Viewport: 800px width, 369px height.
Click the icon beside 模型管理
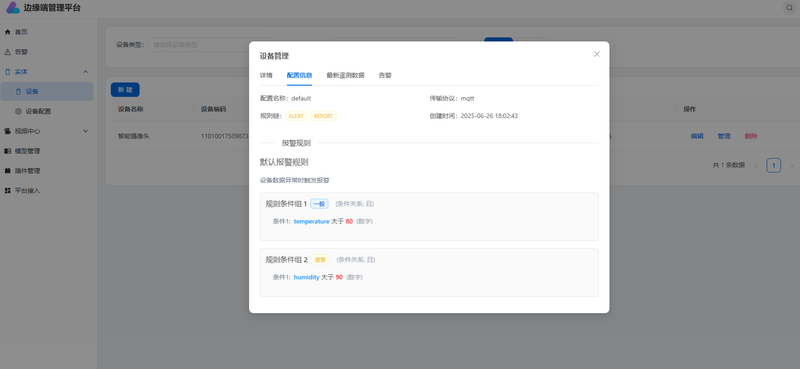7,151
